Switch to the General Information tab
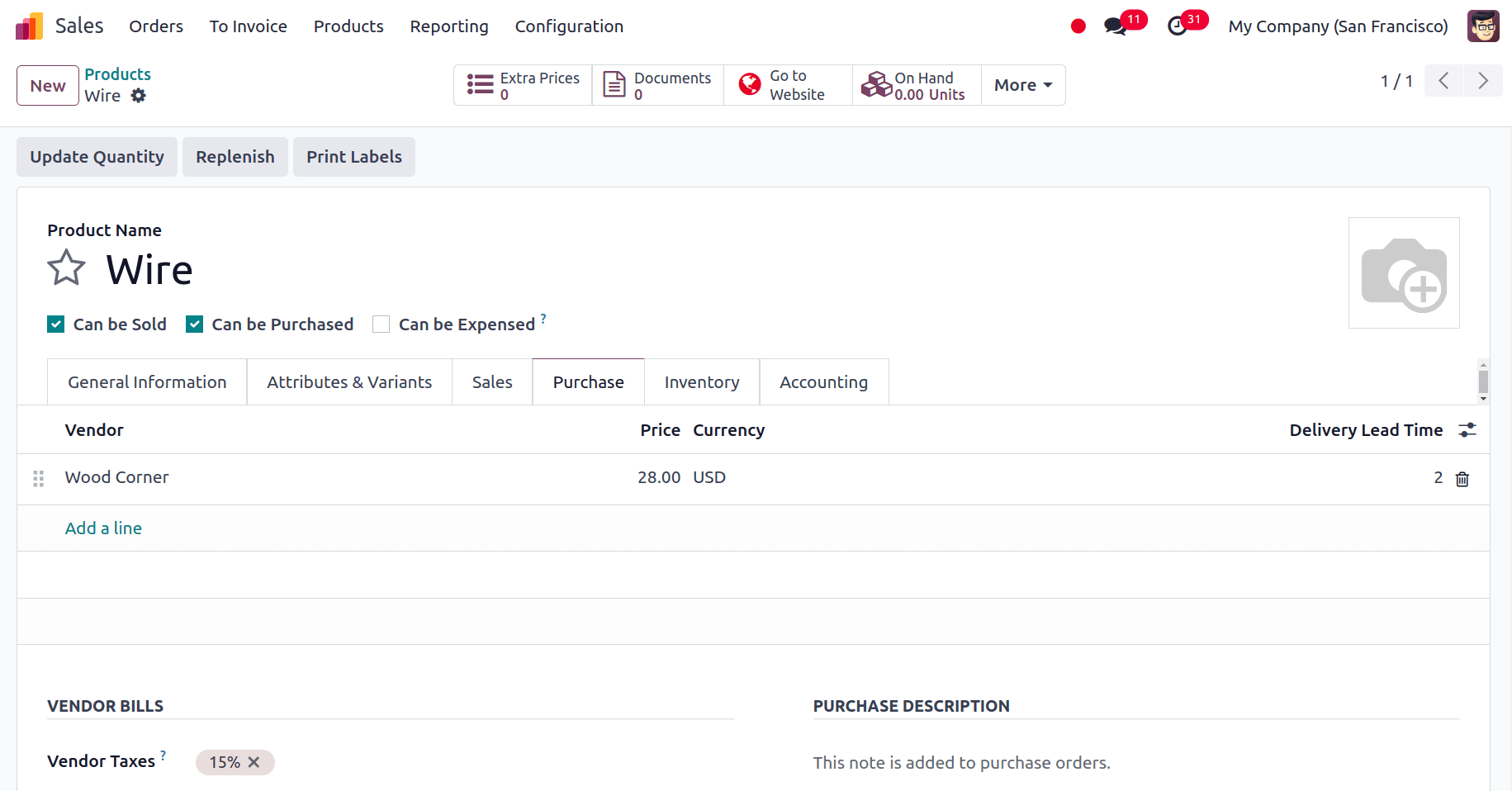The width and height of the screenshot is (1512, 791). [x=147, y=382]
